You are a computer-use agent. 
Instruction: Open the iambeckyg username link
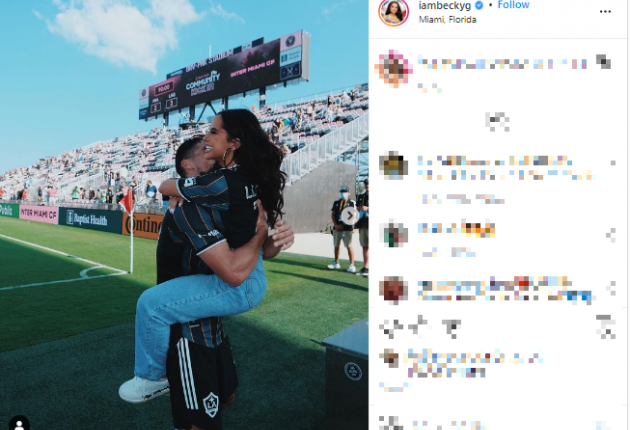coord(444,5)
